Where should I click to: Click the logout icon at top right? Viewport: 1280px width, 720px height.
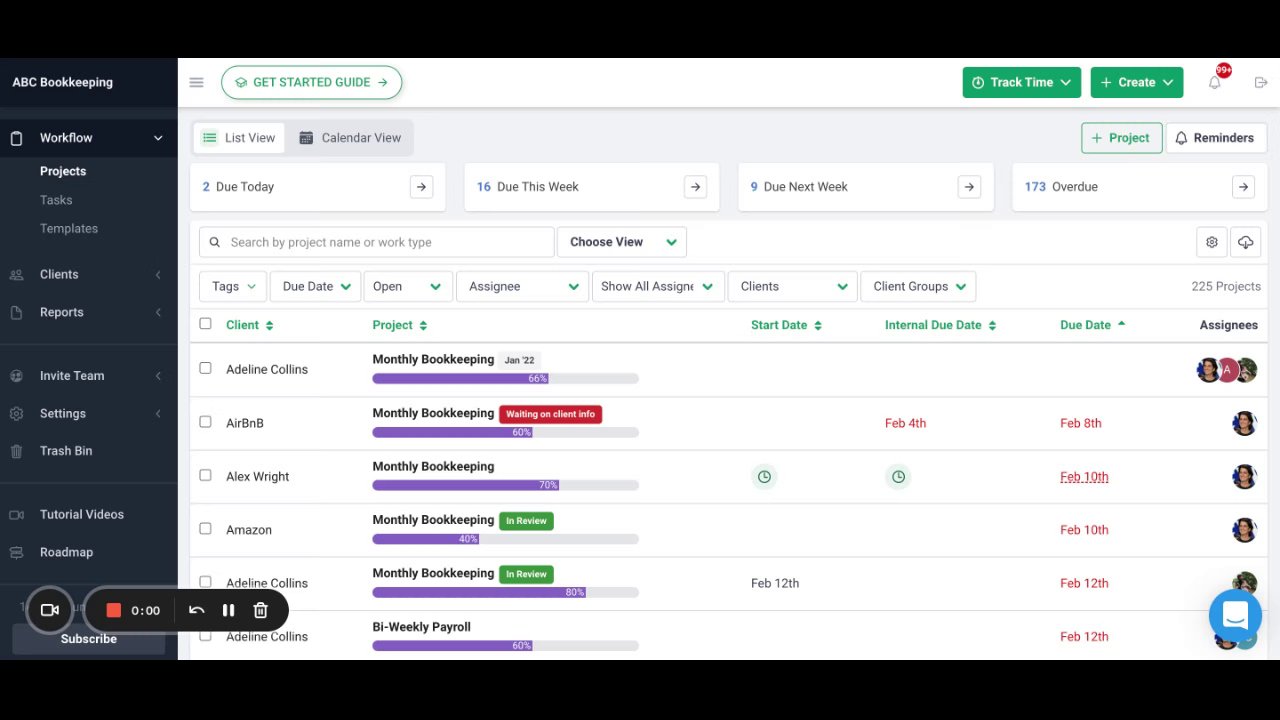coord(1260,82)
